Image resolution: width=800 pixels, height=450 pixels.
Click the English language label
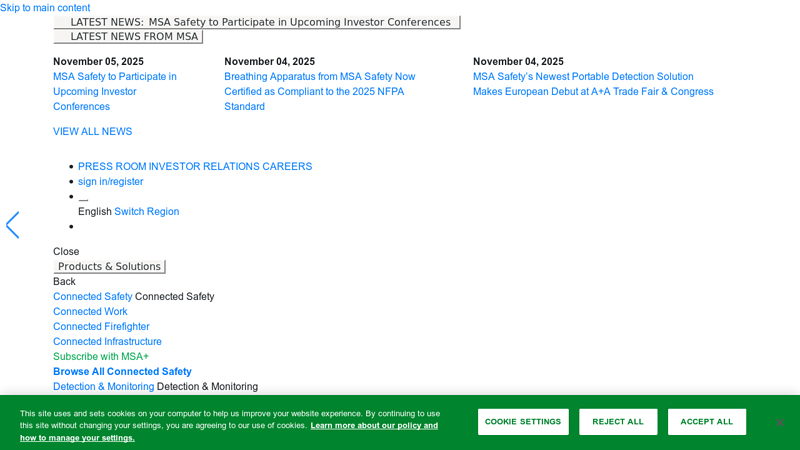click(94, 211)
